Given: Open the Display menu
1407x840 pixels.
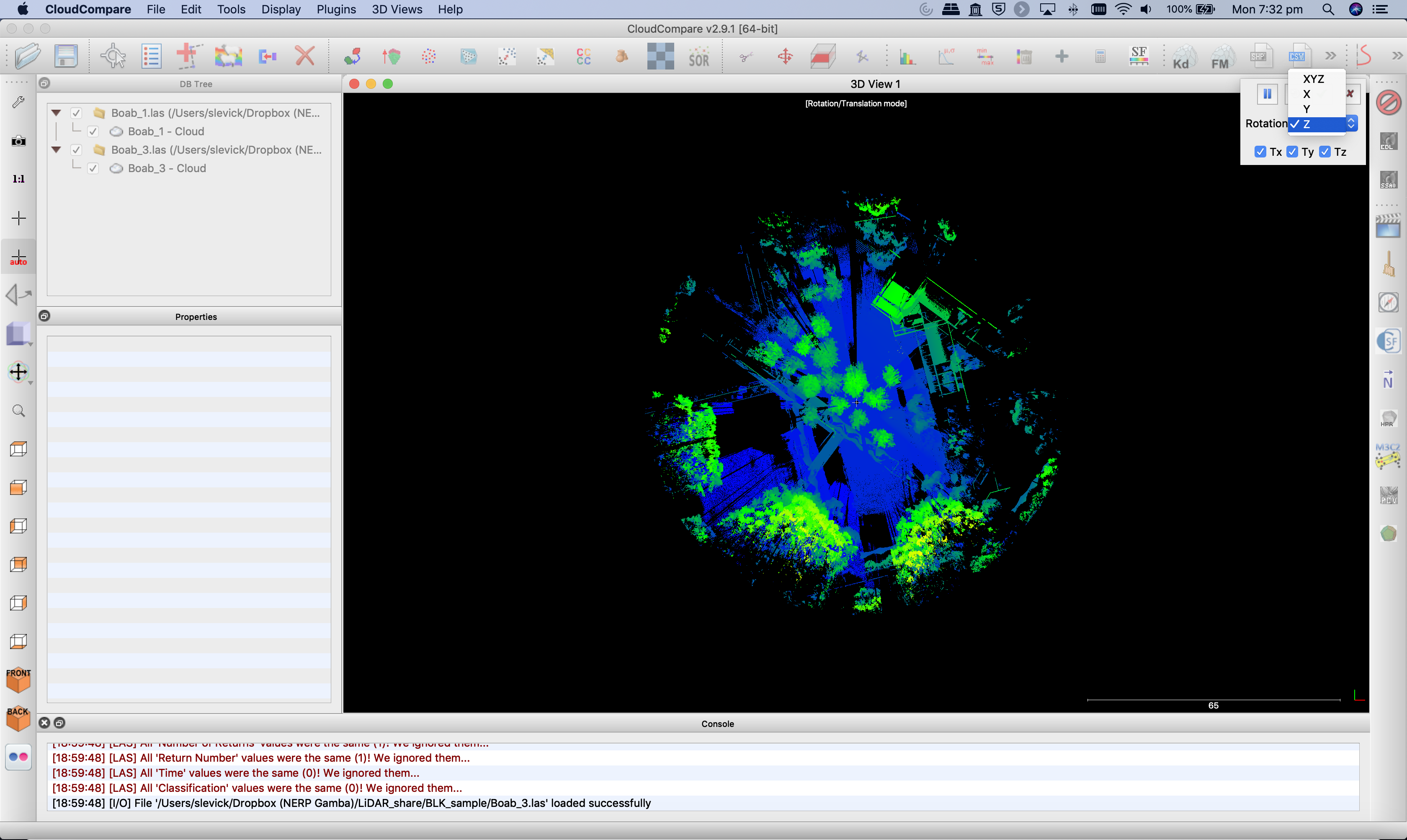Looking at the screenshot, I should [x=281, y=9].
